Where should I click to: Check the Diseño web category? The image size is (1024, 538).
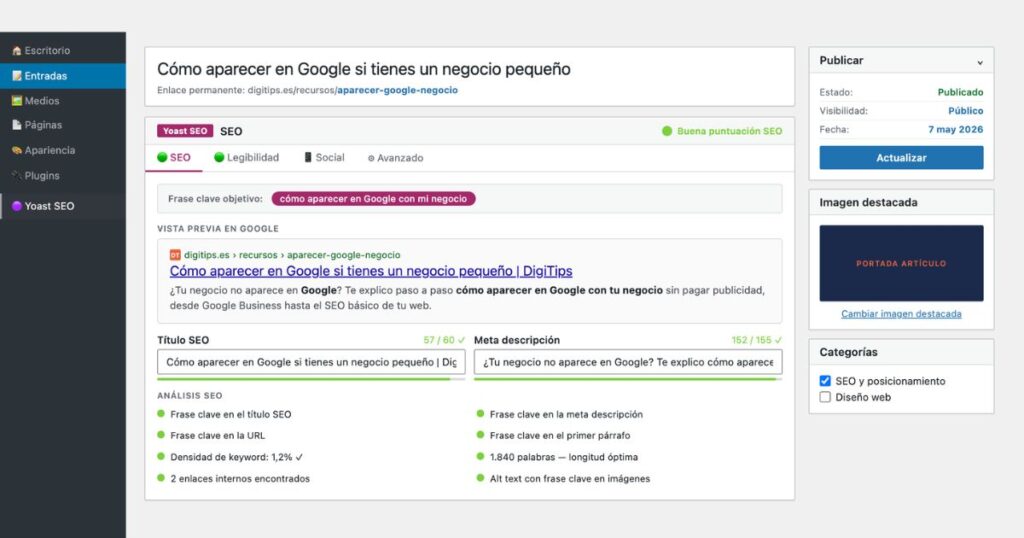coord(825,397)
